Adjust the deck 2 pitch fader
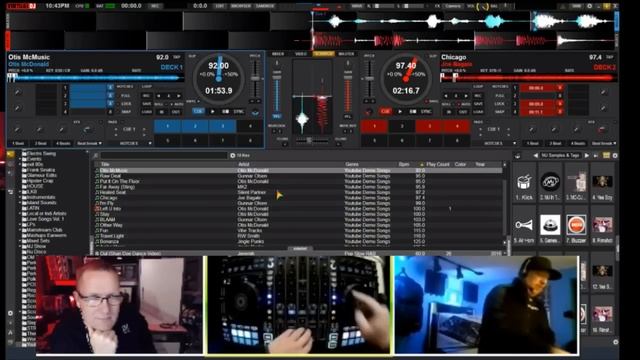640x360 pixels. [369, 78]
